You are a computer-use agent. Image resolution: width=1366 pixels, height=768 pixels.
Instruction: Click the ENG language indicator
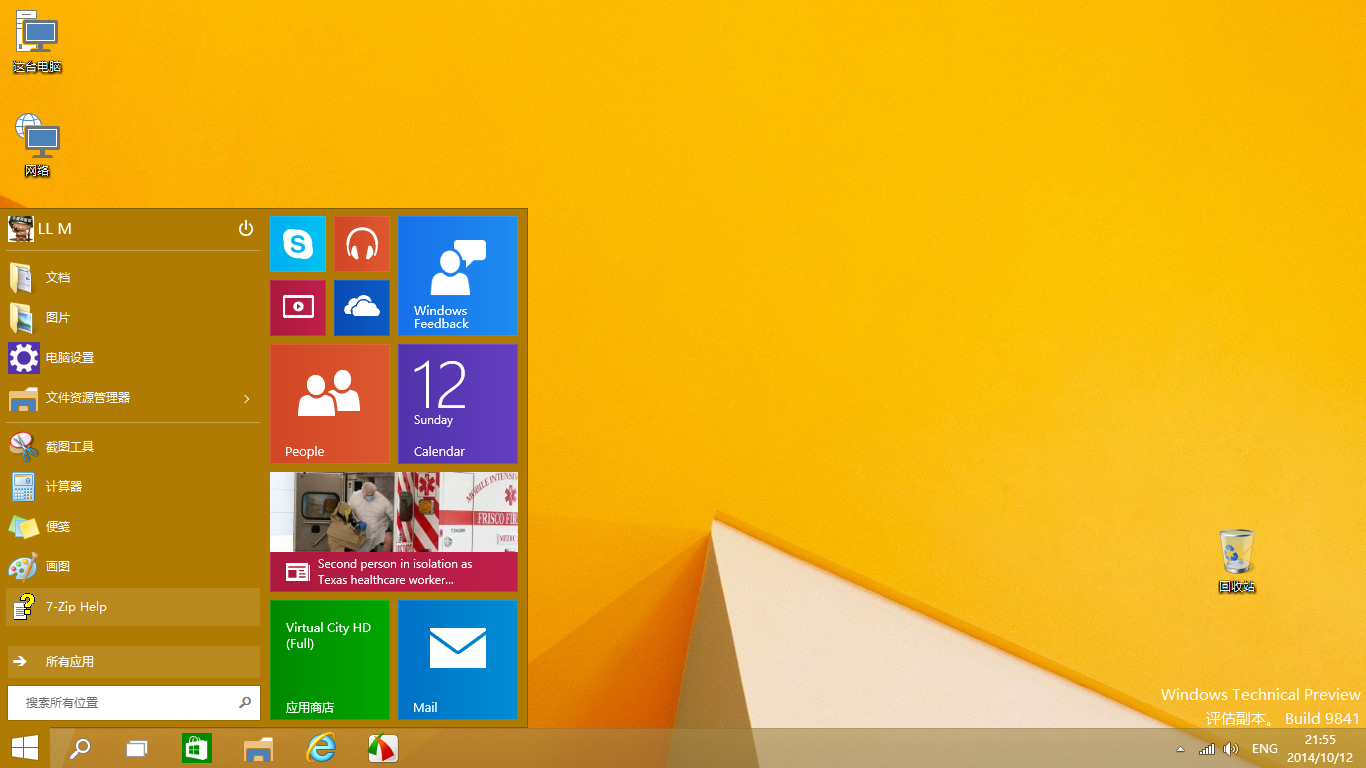coord(1265,749)
